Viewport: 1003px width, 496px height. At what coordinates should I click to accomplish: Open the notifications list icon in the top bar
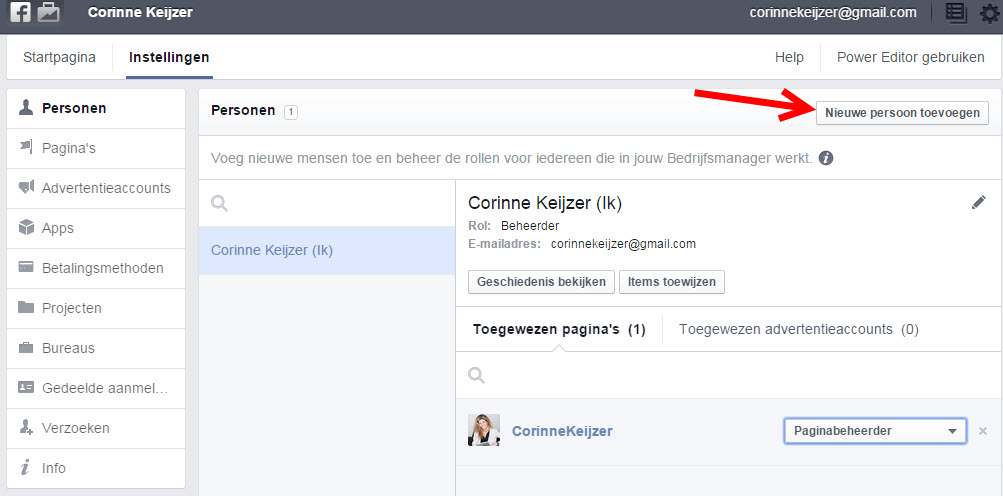pos(956,13)
